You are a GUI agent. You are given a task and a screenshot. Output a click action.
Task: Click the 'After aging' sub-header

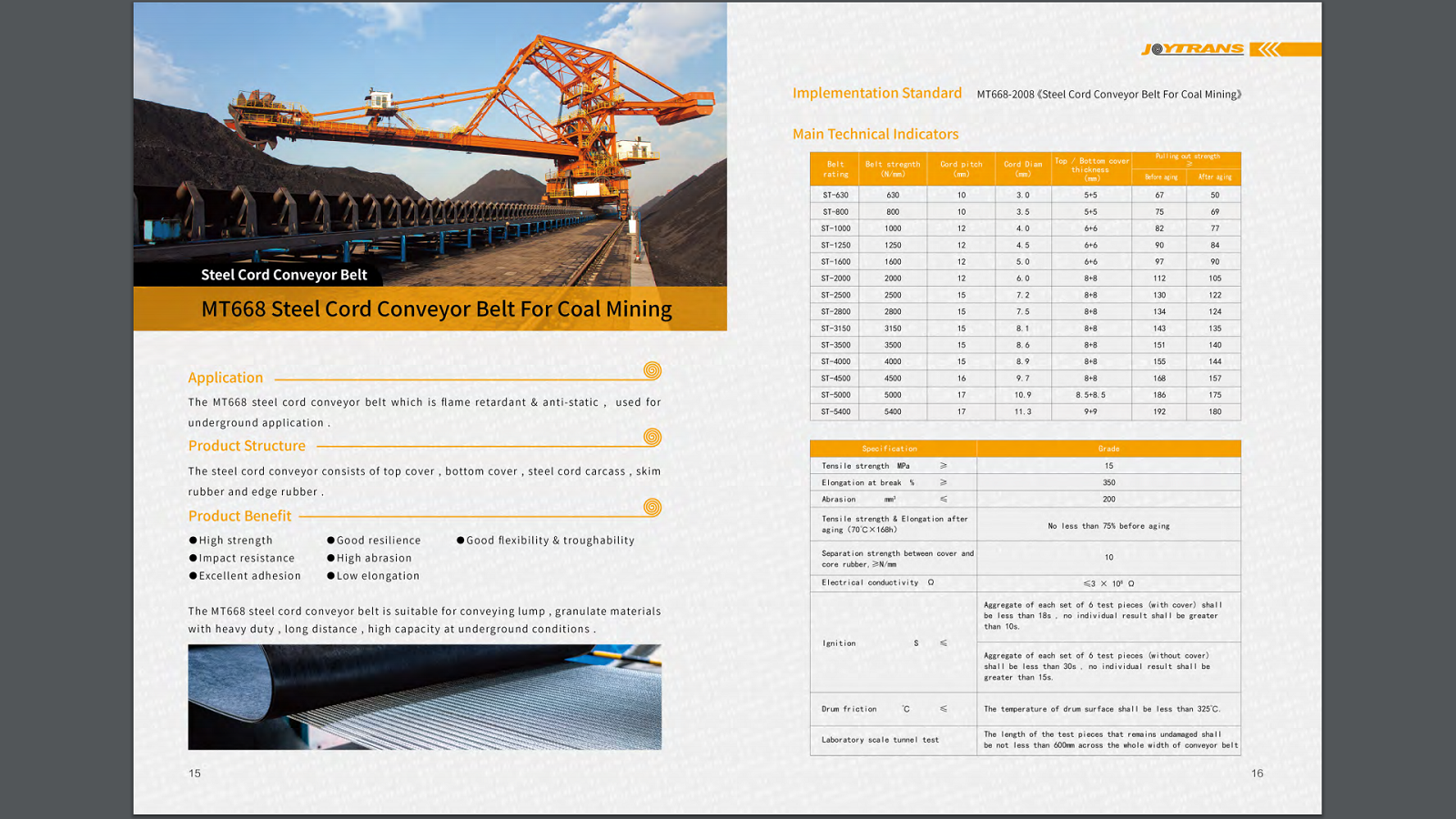1214,177
